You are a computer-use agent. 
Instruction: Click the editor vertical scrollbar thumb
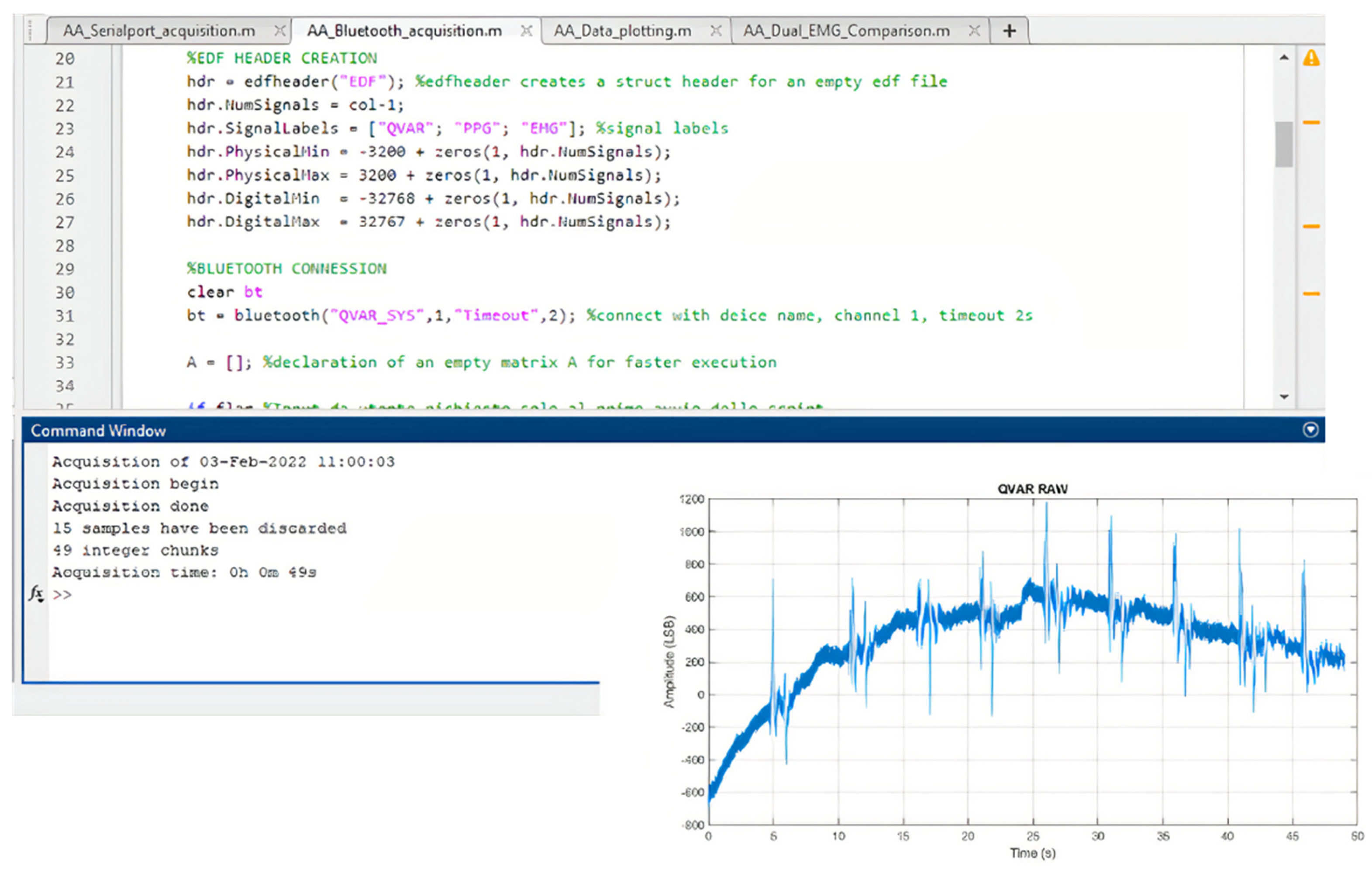[1284, 144]
